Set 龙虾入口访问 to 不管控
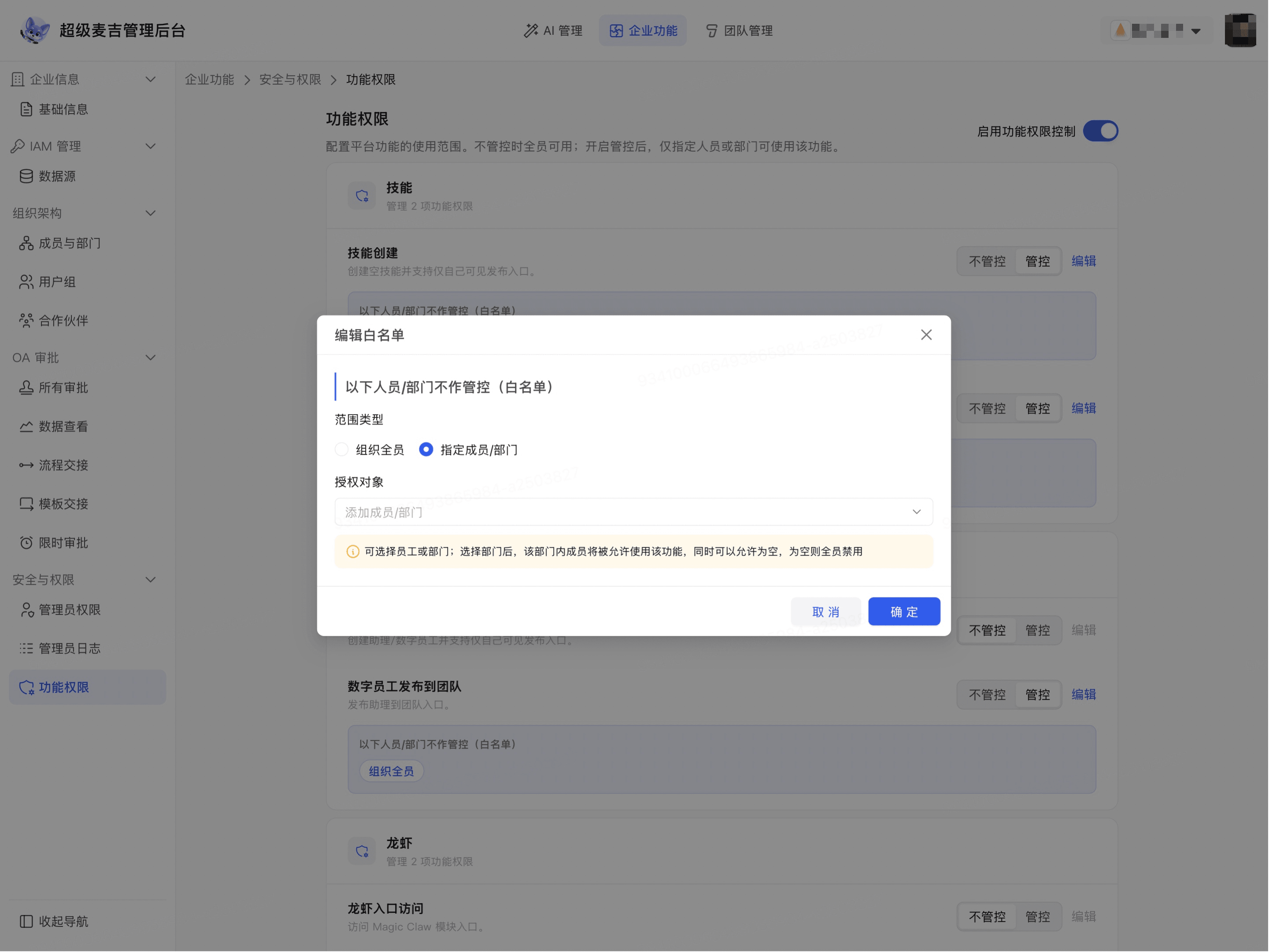The image size is (1269, 952). (988, 917)
